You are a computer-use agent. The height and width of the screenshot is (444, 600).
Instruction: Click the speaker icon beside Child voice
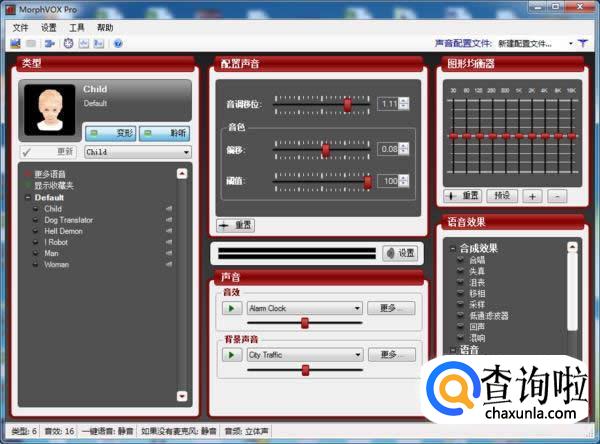pos(169,209)
